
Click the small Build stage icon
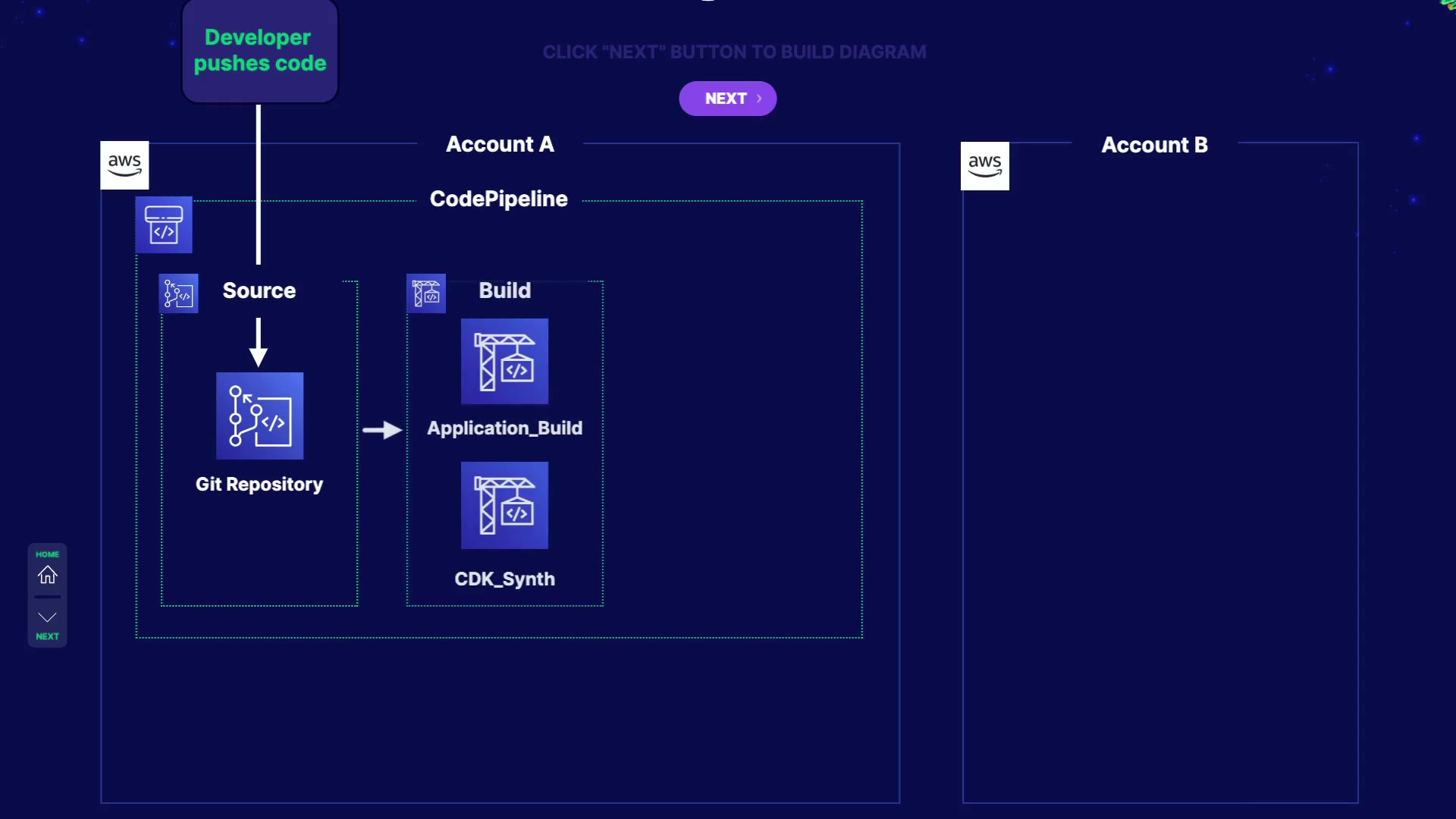[426, 293]
